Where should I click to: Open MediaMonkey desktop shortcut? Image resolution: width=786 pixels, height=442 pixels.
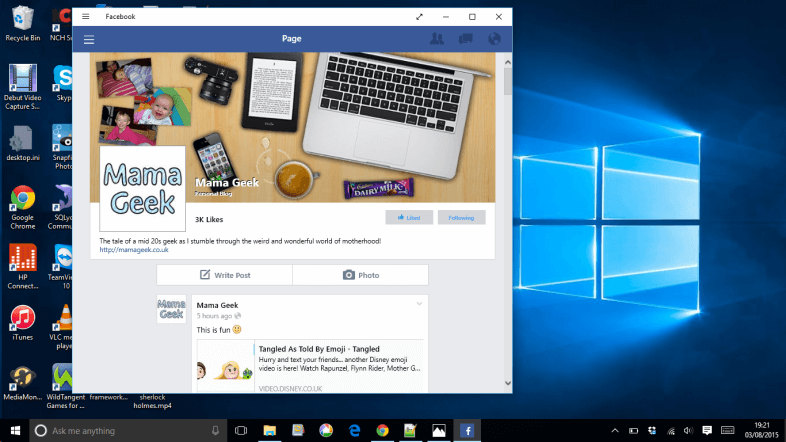(23, 383)
